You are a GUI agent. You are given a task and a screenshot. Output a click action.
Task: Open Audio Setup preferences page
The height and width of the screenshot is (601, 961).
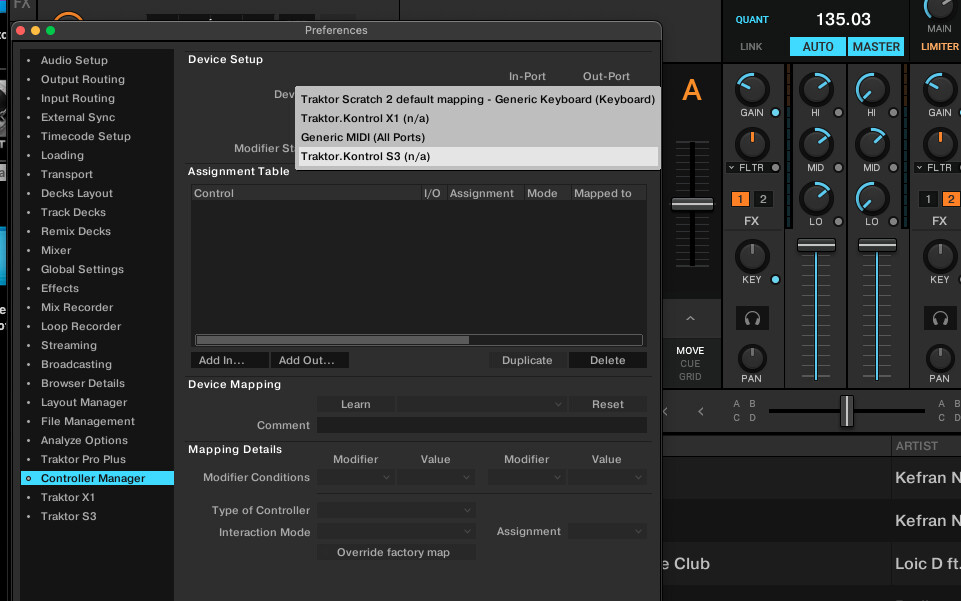[x=74, y=60]
